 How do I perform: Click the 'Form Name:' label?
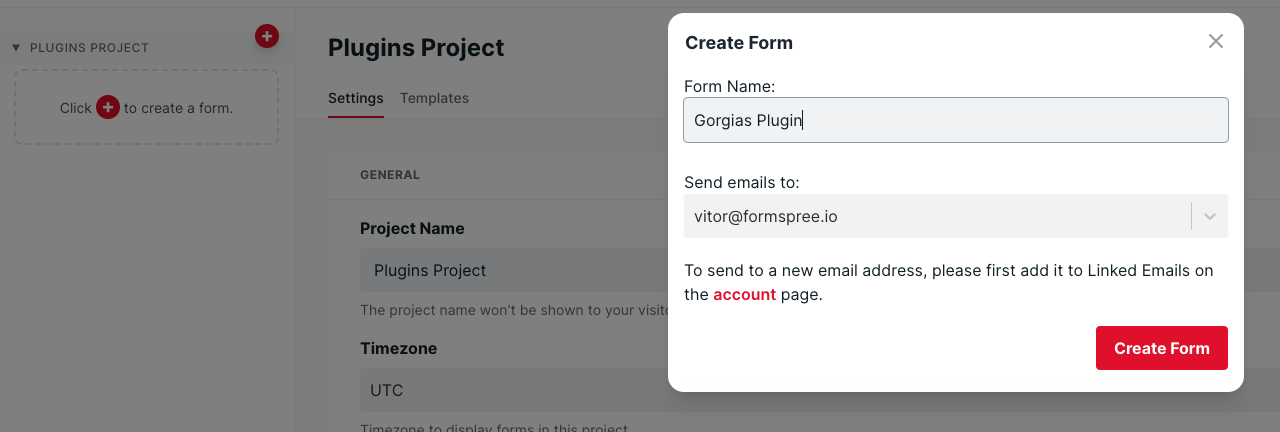click(730, 87)
